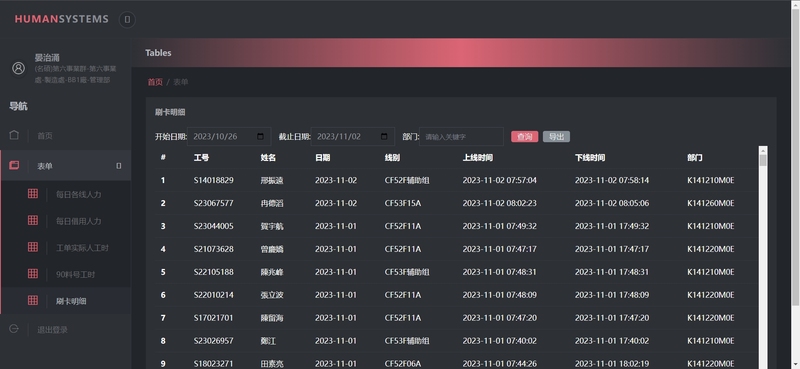Viewport: 800px width, 369px height.
Task: Click the 上线时间 column header
Action: [478, 158]
